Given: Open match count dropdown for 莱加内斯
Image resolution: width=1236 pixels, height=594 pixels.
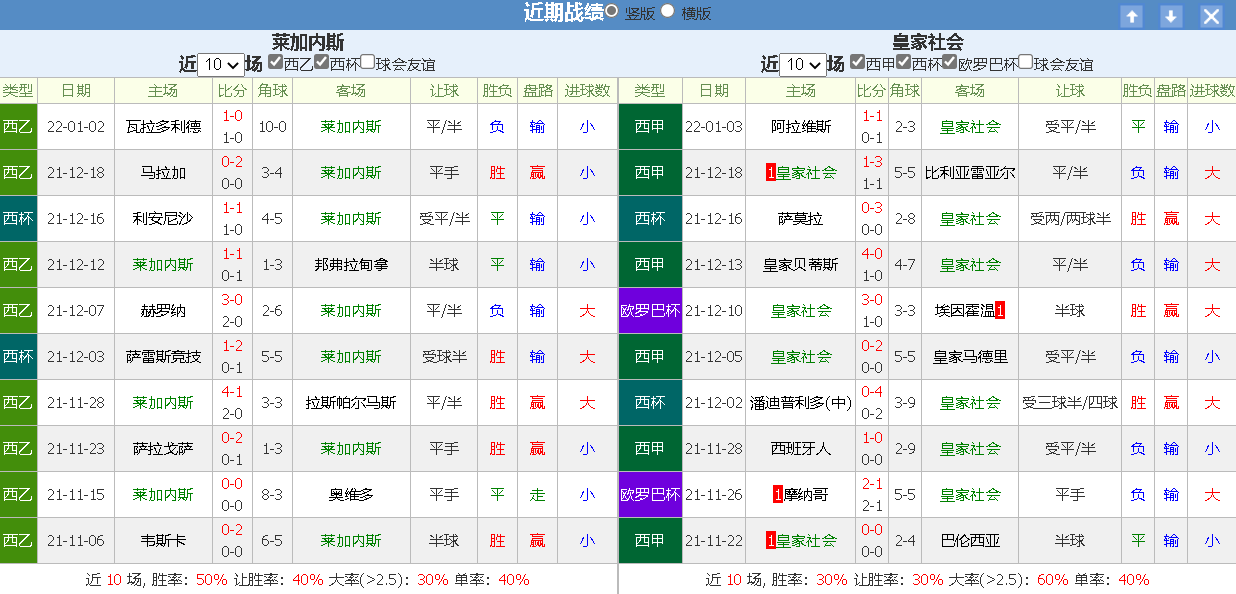Looking at the screenshot, I should pyautogui.click(x=221, y=65).
